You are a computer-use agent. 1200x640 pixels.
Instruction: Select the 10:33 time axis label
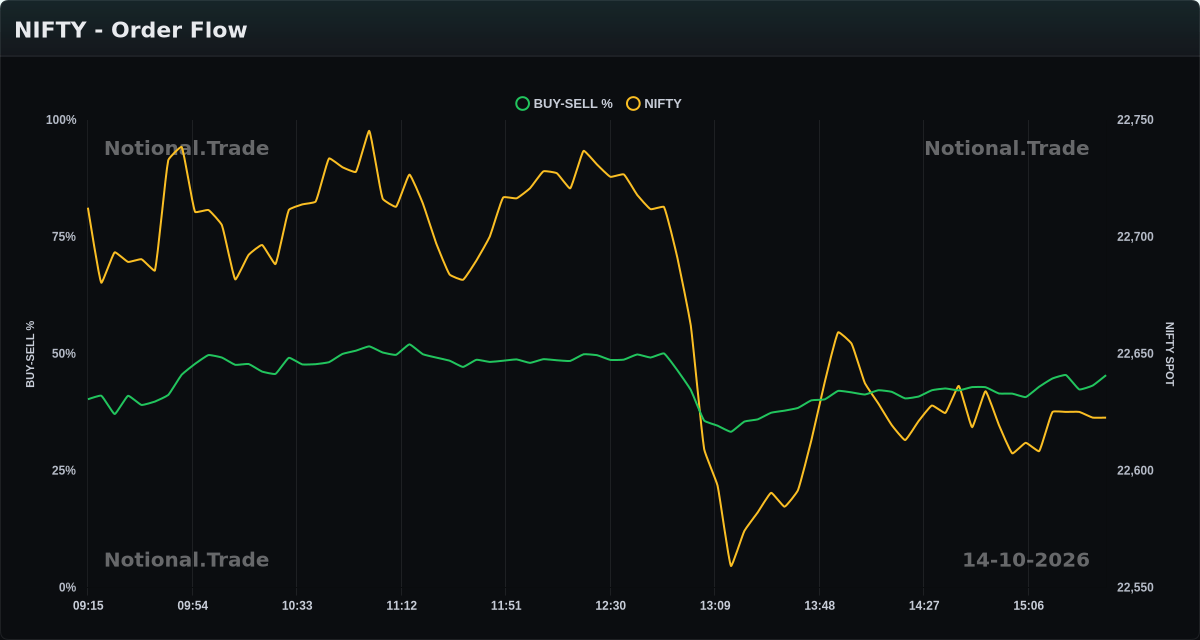[297, 606]
